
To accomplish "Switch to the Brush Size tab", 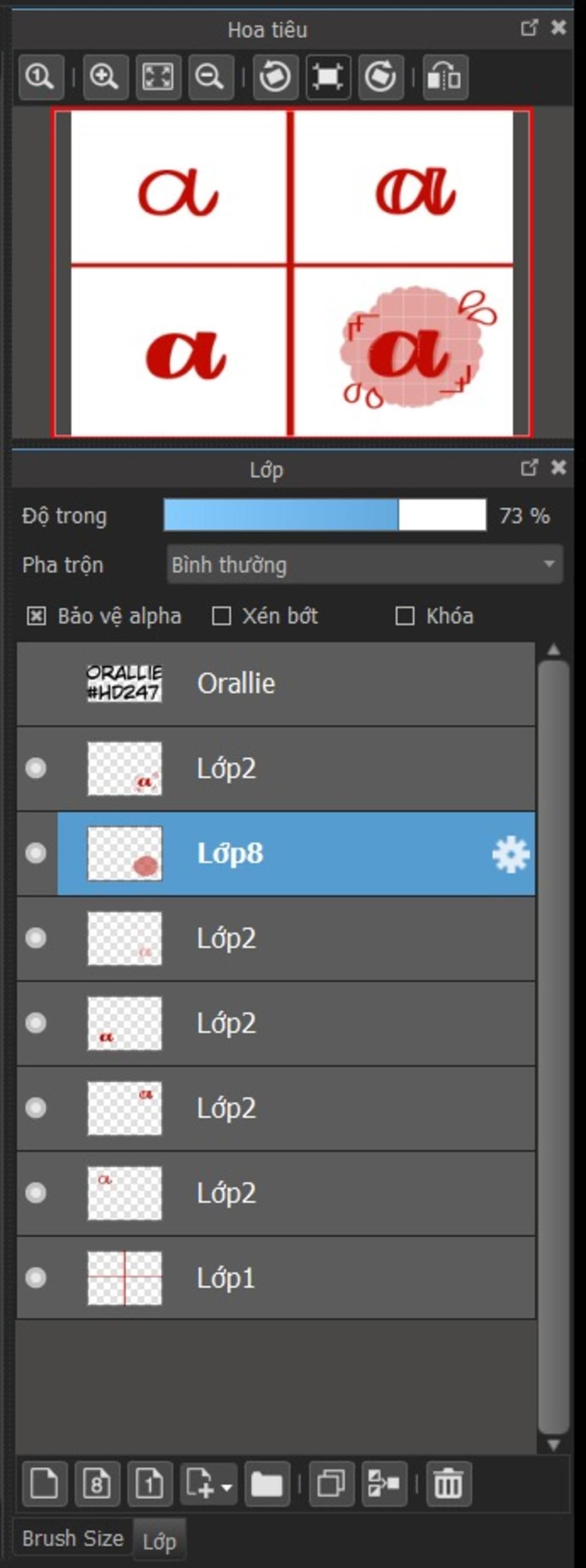I will [x=73, y=1538].
